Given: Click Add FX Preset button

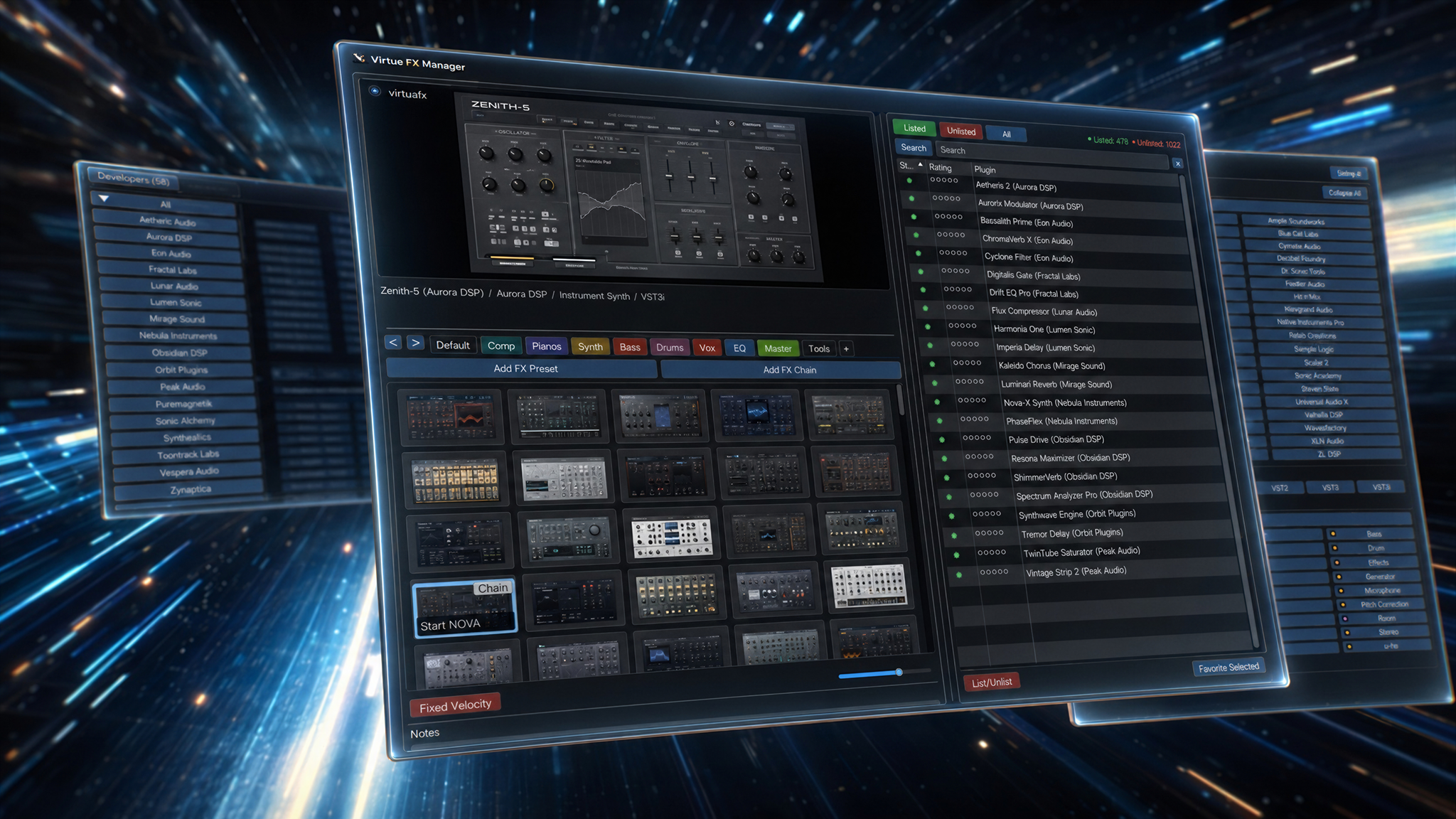Looking at the screenshot, I should [523, 368].
